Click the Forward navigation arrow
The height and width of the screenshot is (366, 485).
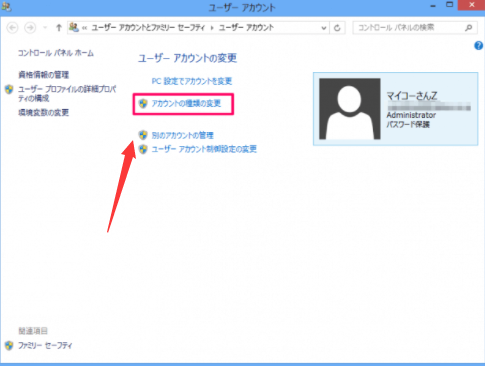point(30,28)
